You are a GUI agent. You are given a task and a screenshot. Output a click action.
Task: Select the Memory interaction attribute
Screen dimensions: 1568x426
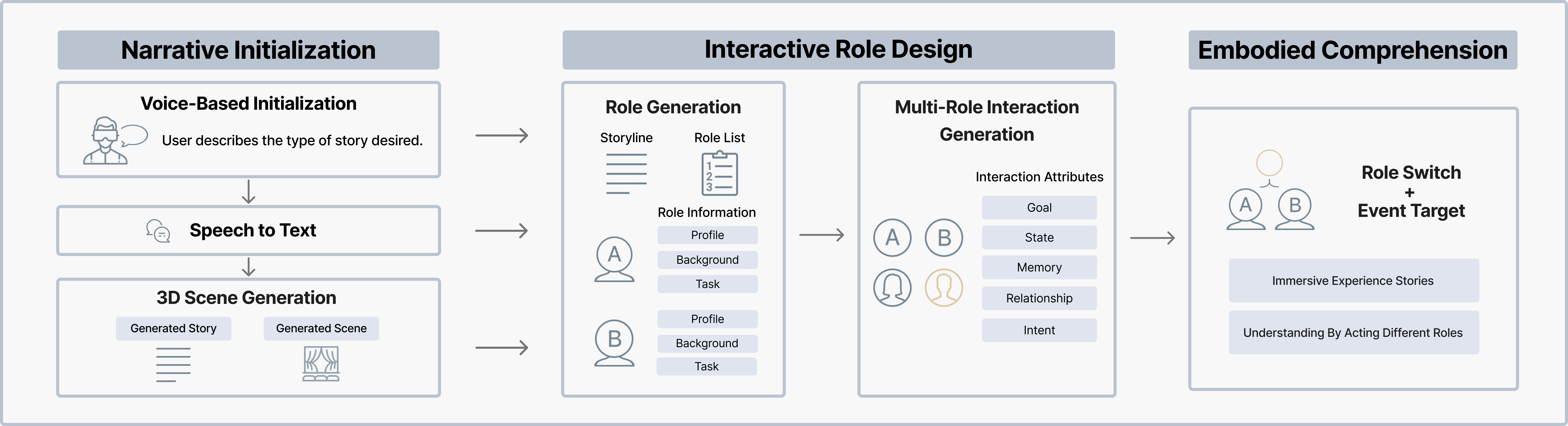point(1039,267)
